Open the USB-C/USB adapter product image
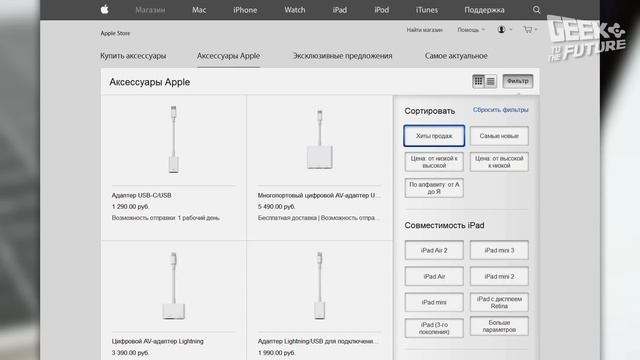The width and height of the screenshot is (640, 360). point(173,139)
